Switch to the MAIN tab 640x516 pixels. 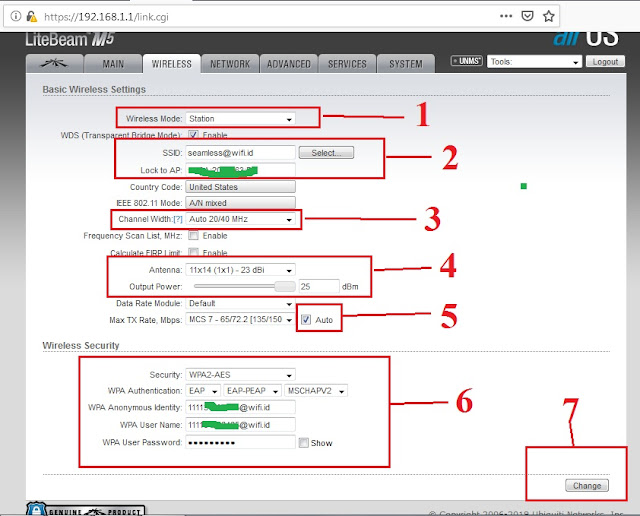[x=113, y=64]
